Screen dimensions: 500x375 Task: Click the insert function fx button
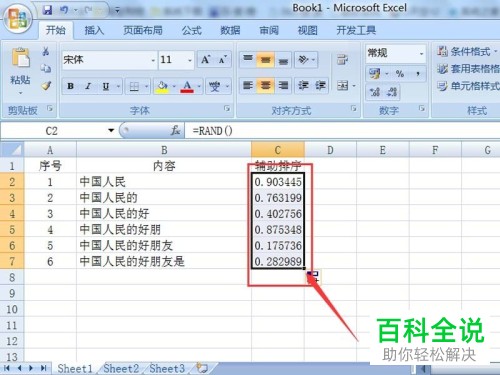(175, 131)
